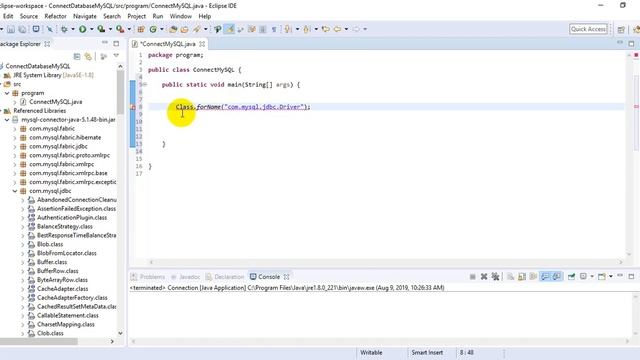Open the Open Console dropdown arrow
The width and height of the screenshot is (640, 360).
[611, 277]
